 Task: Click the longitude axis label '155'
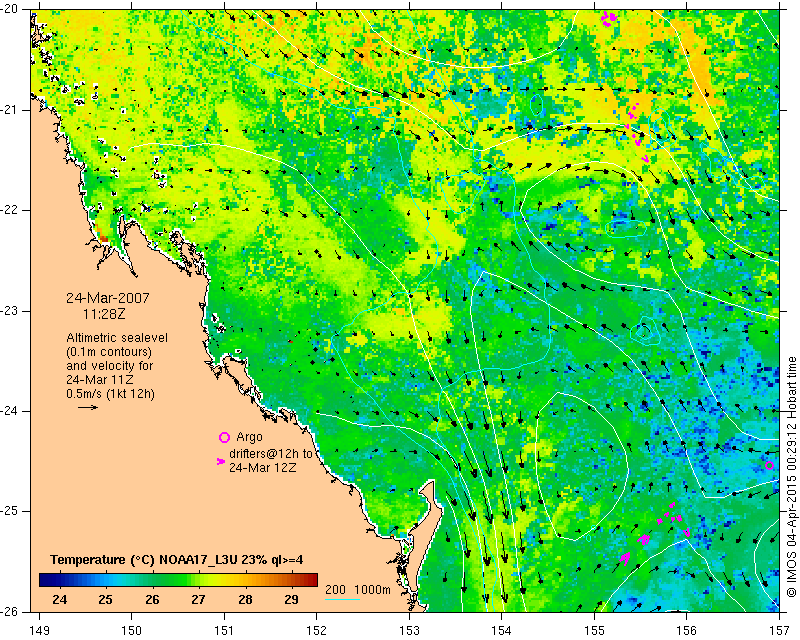click(x=594, y=631)
